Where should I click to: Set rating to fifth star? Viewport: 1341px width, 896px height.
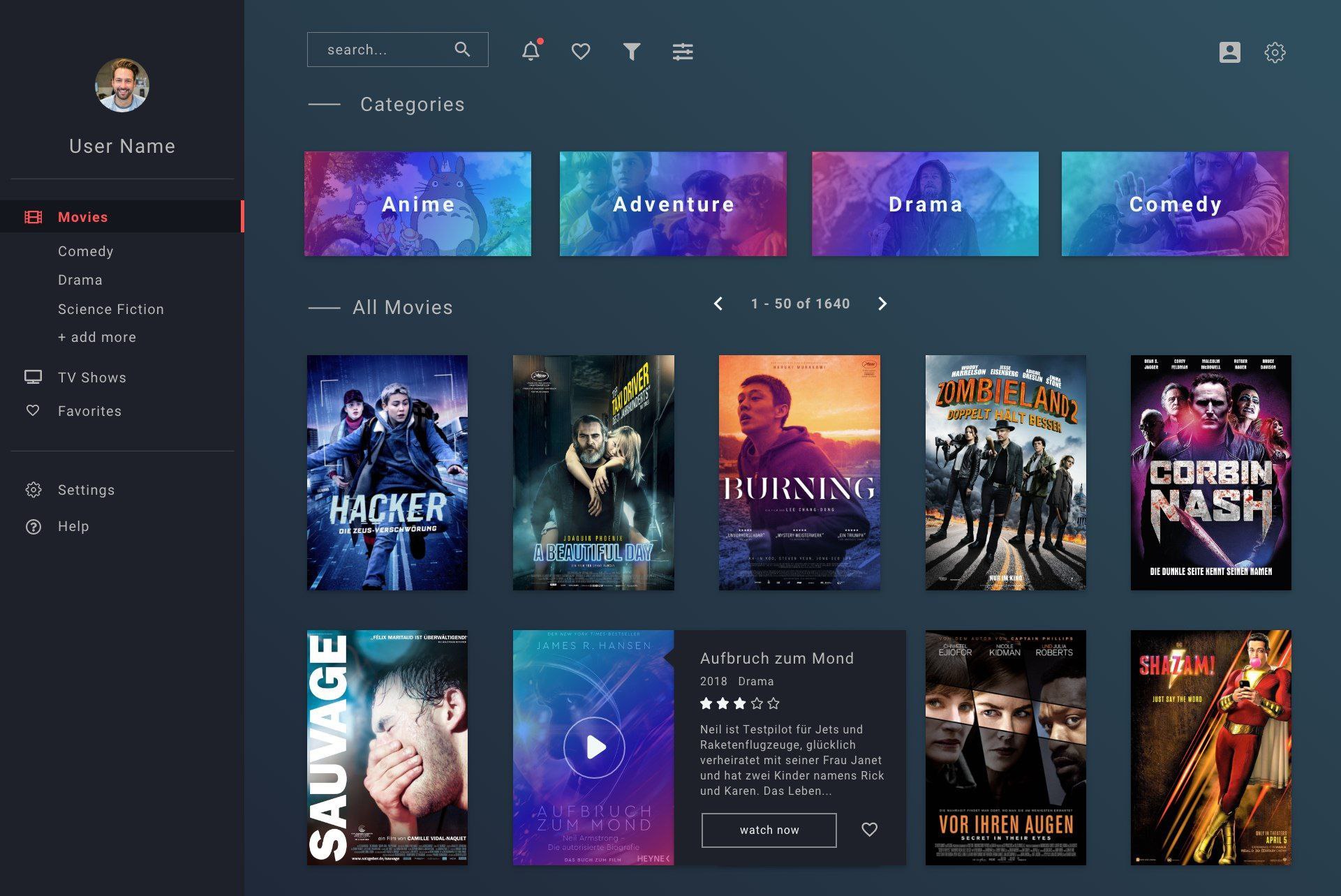point(773,703)
